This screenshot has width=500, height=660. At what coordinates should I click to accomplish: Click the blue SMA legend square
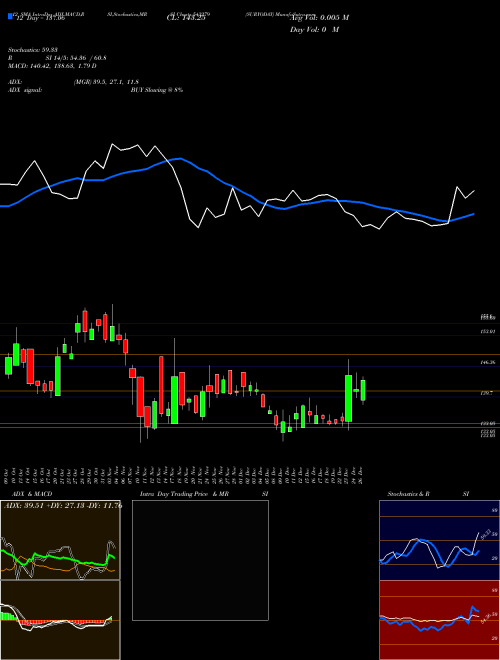click(10, 17)
